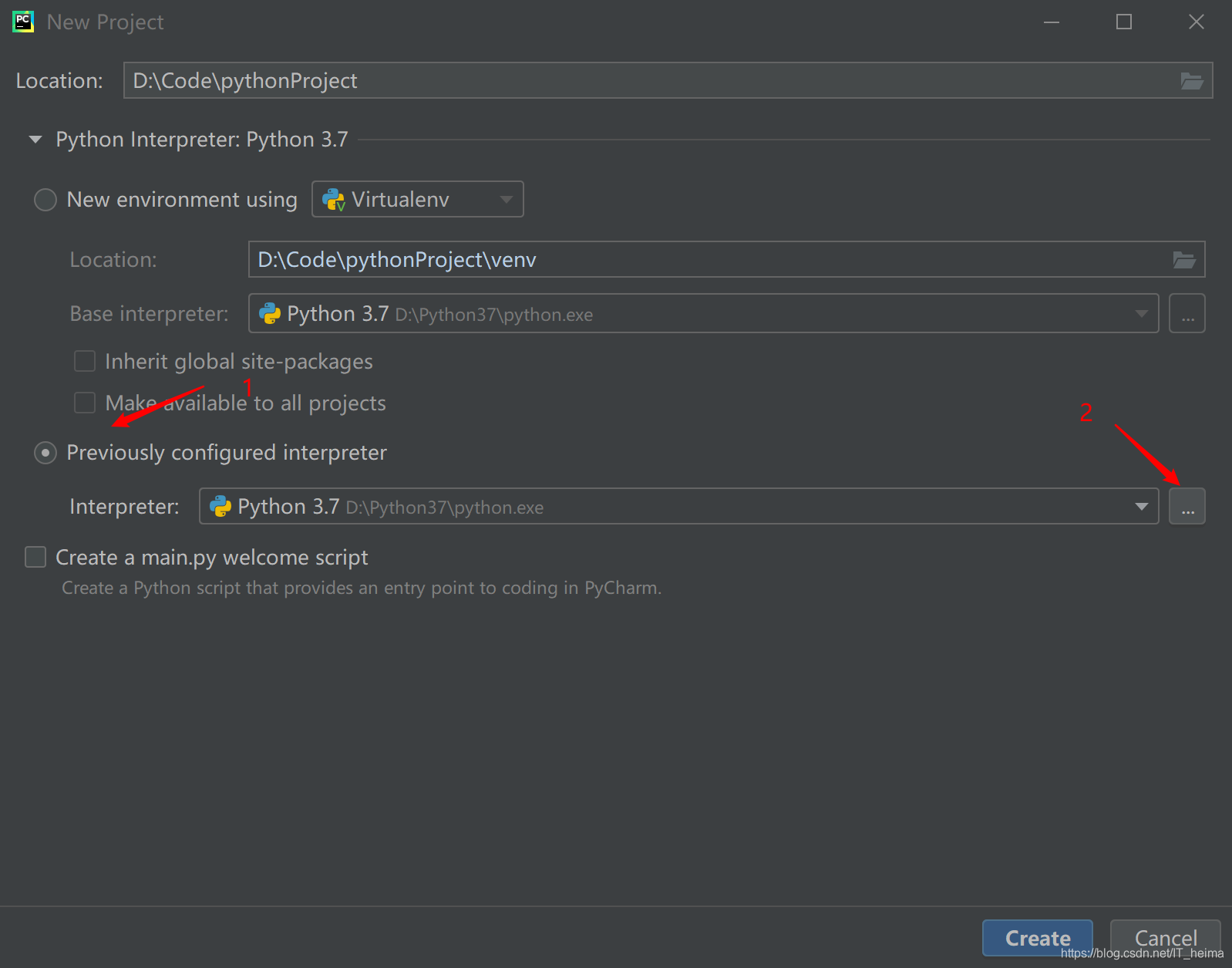Screen dimensions: 1232x968
Task: Open the Virtualenv environment type dropdown
Action: coord(418,199)
